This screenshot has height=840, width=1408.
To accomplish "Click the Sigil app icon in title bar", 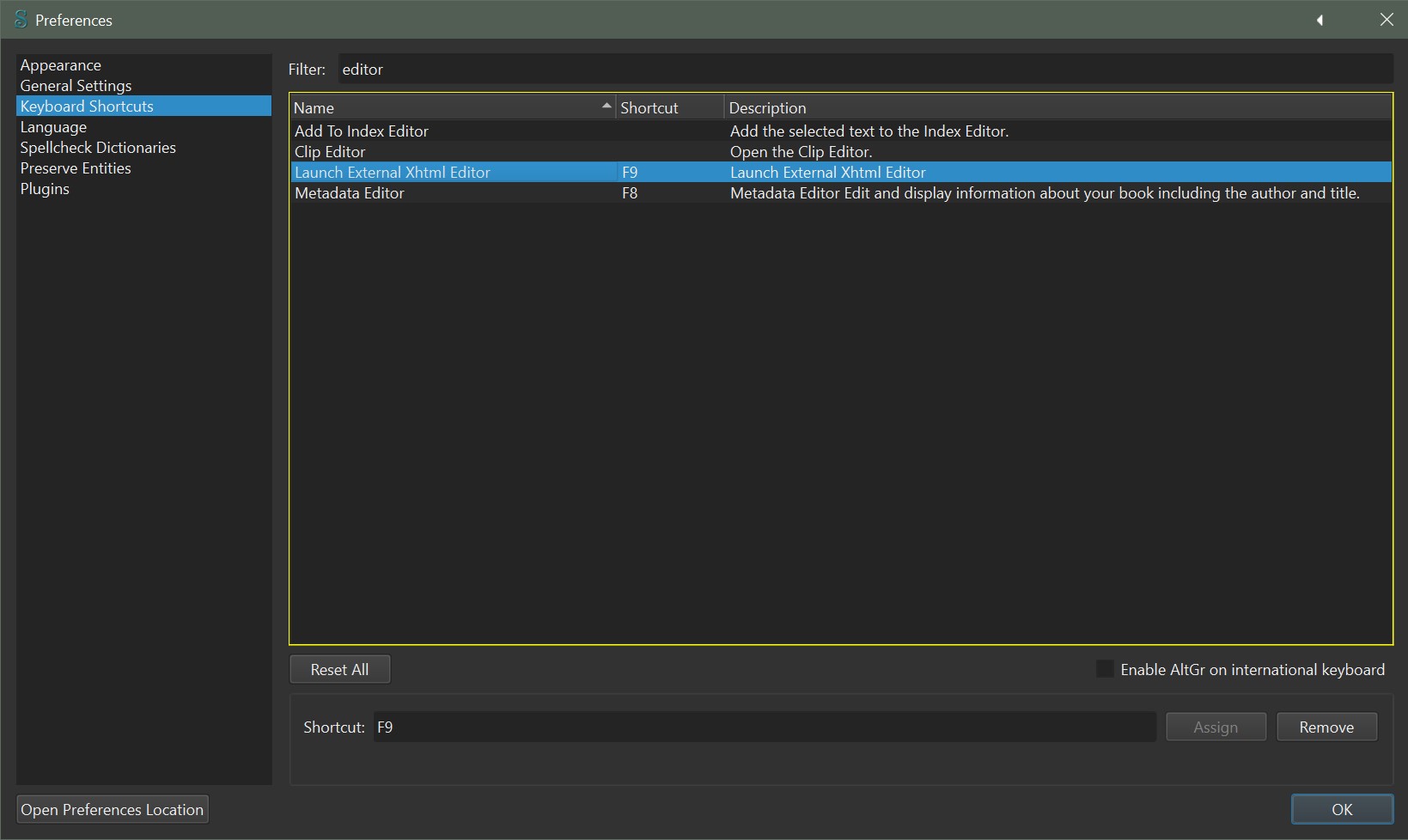I will tap(21, 19).
